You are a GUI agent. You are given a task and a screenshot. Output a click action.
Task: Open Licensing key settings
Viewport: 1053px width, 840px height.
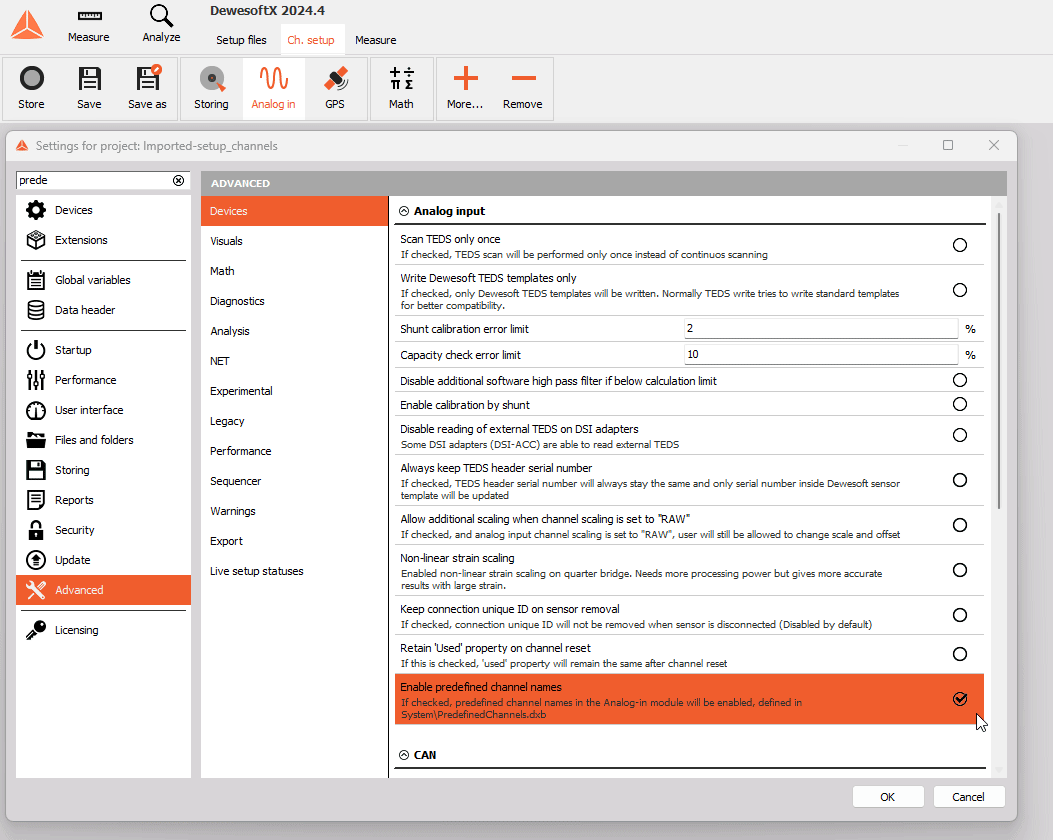pos(103,630)
